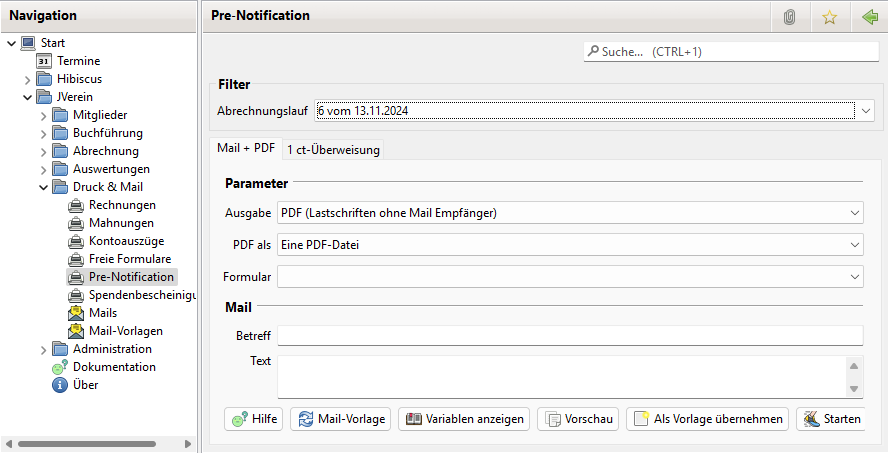The image size is (888, 453).
Task: Expand the Hibiscus tree node
Action: pos(28,79)
